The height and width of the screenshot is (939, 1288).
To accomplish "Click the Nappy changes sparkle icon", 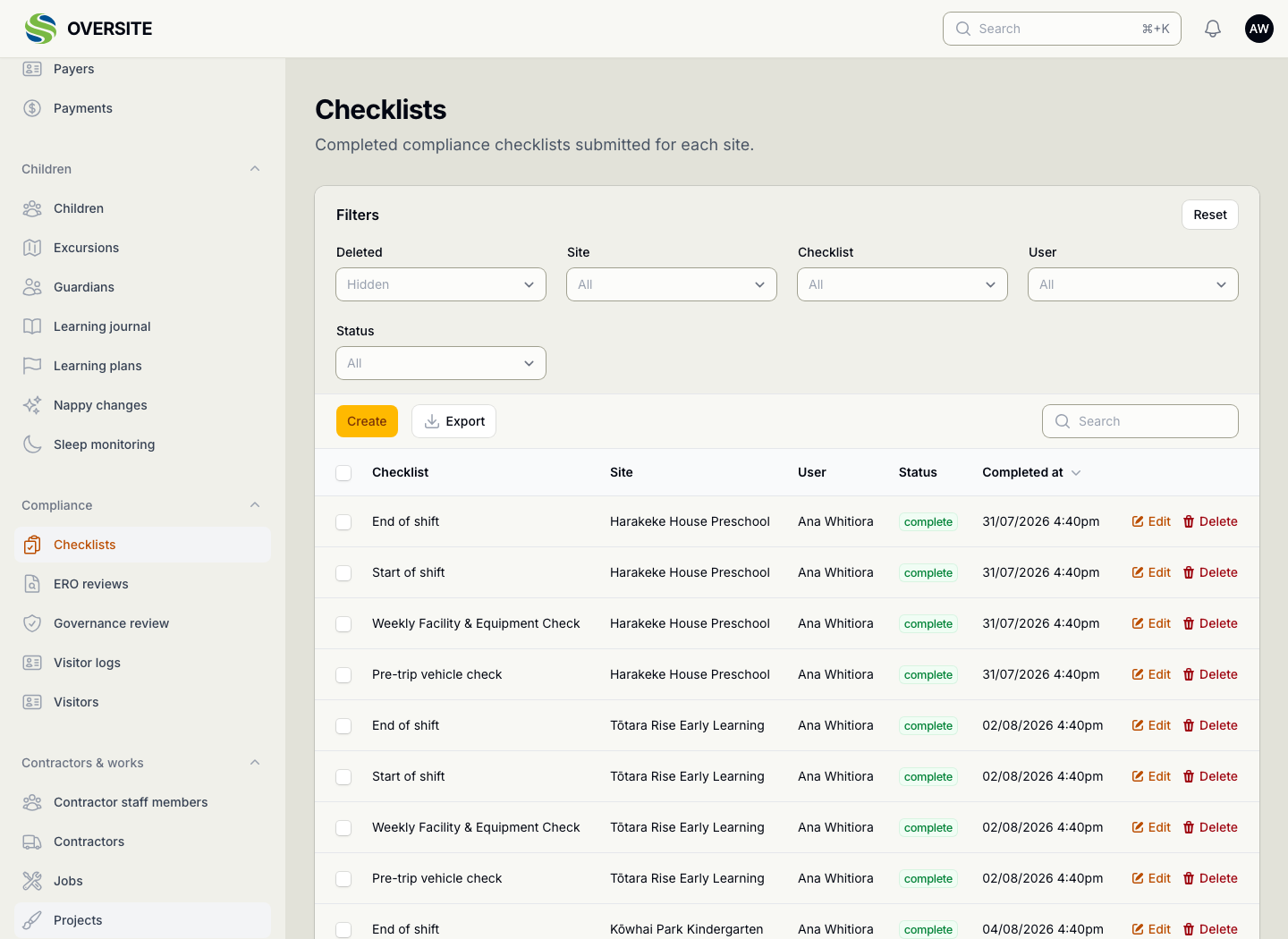I will (x=32, y=405).
